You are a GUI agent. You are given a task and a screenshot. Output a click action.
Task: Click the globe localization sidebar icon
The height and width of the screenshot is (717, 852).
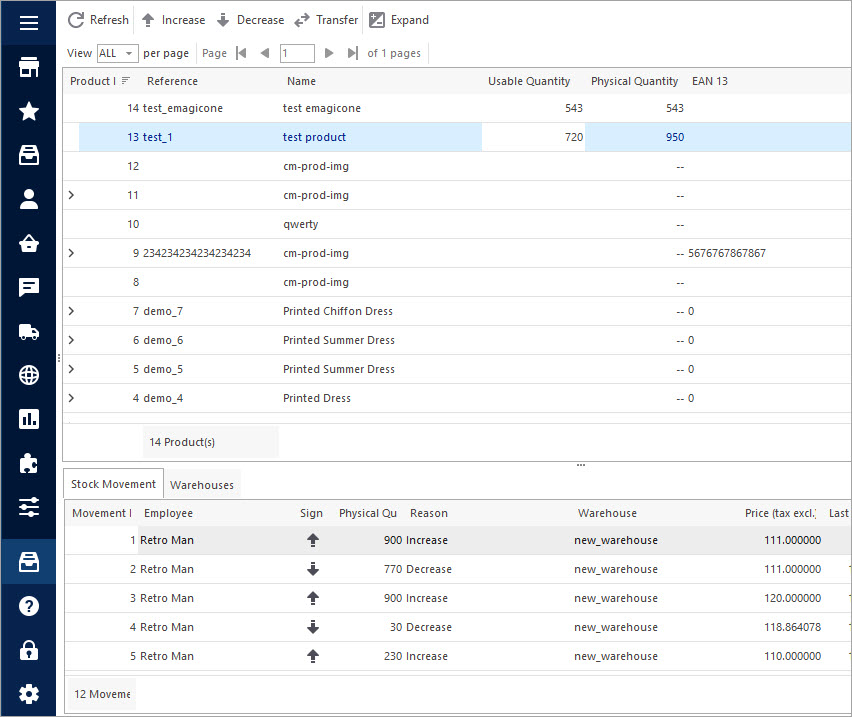[x=28, y=375]
